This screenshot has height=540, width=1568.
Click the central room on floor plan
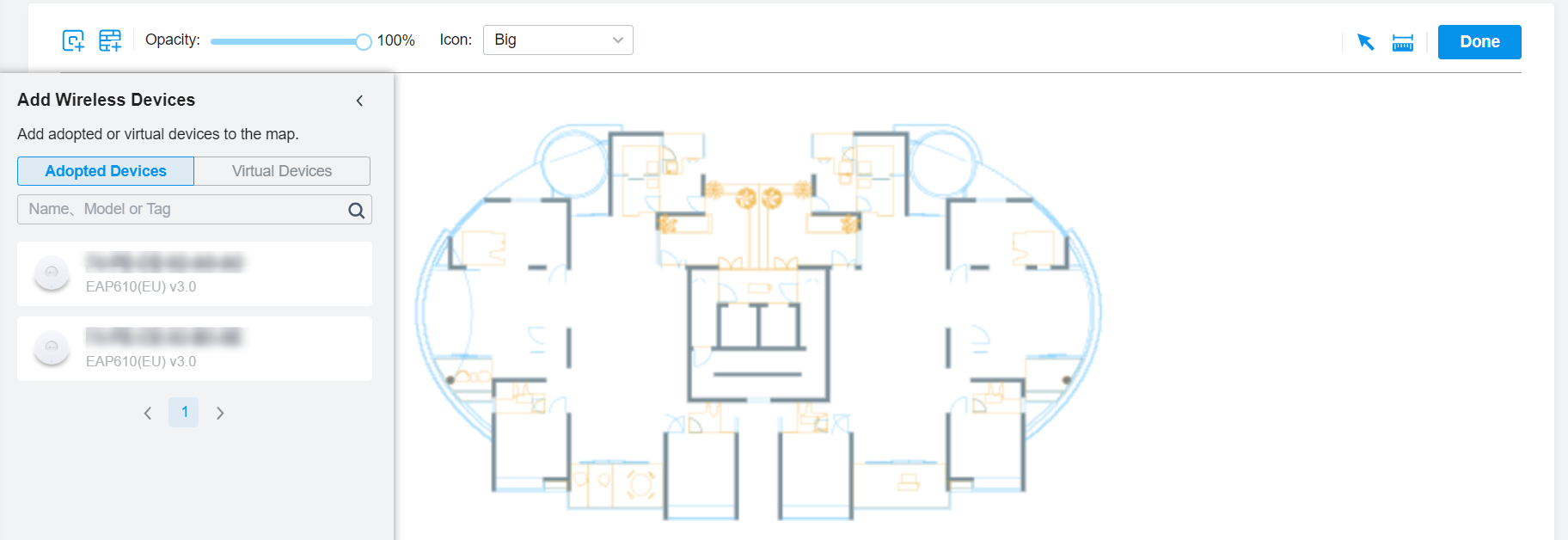coord(758,334)
